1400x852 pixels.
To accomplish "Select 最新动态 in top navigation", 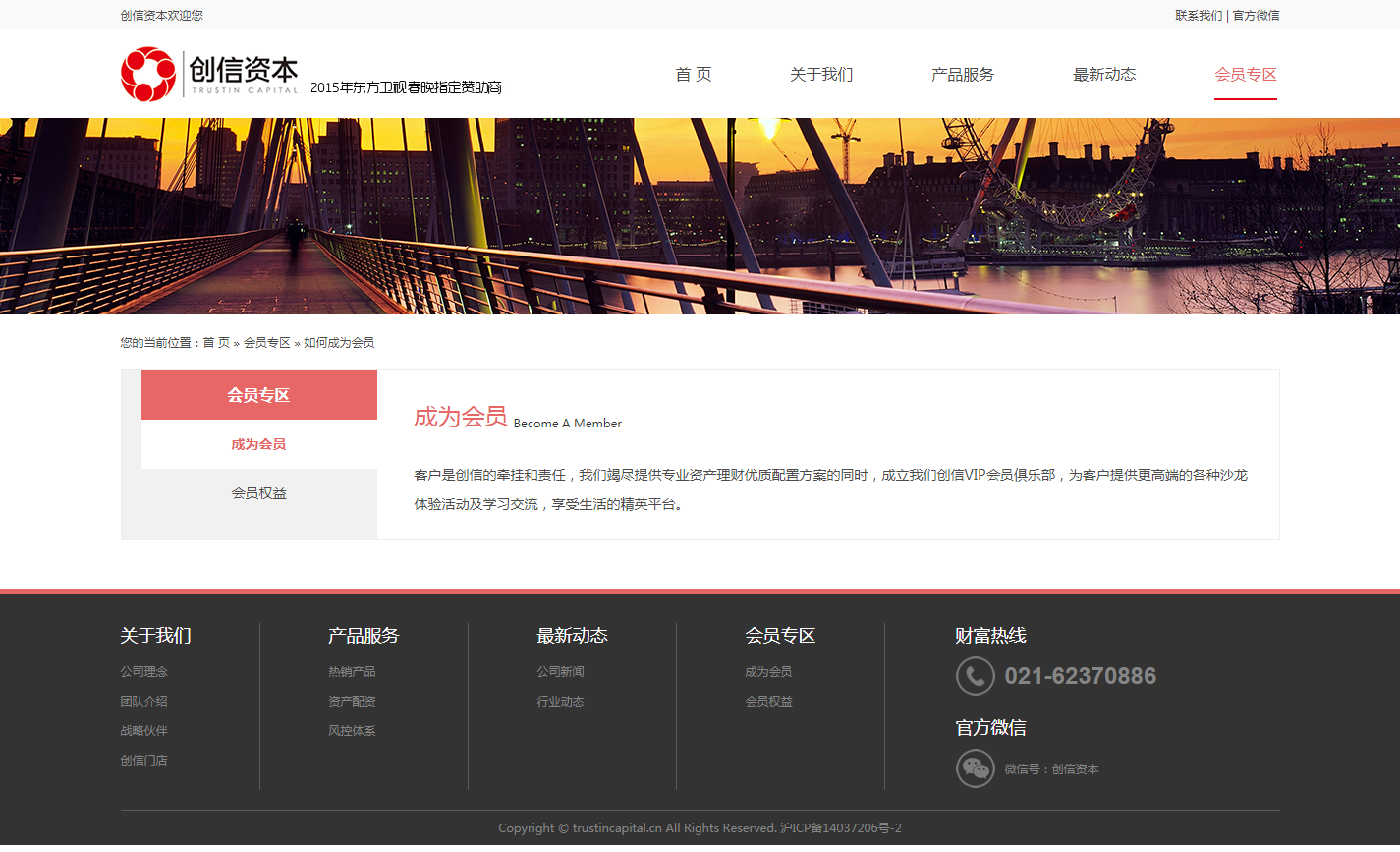I will click(1104, 75).
